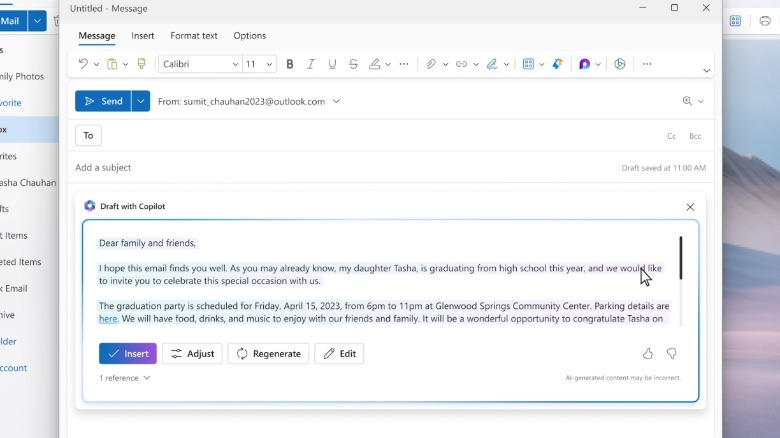Click the Insert link icon
This screenshot has height=438, width=780.
462,64
